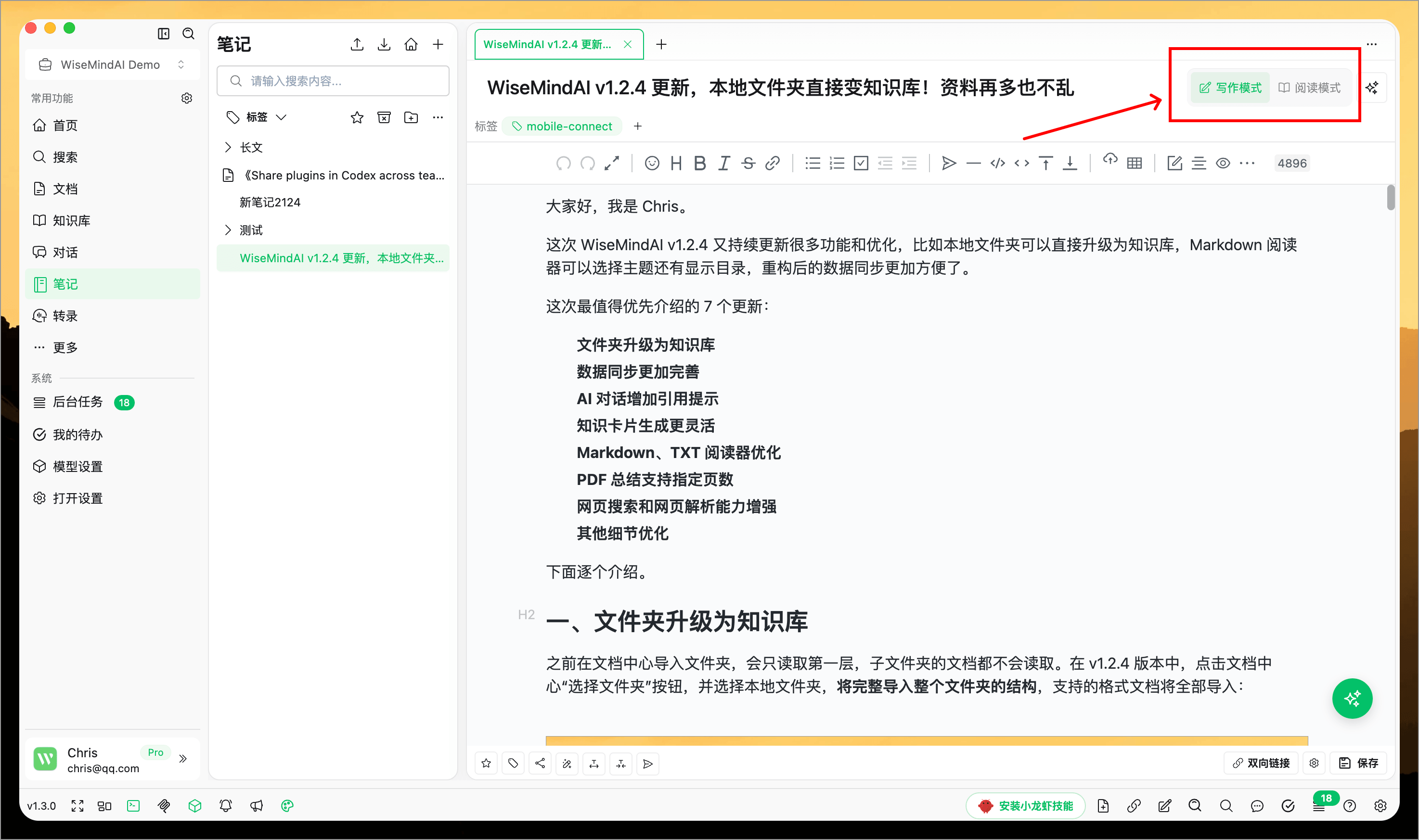Viewport: 1419px width, 840px height.
Task: Click 双向链接 button
Action: [1261, 764]
